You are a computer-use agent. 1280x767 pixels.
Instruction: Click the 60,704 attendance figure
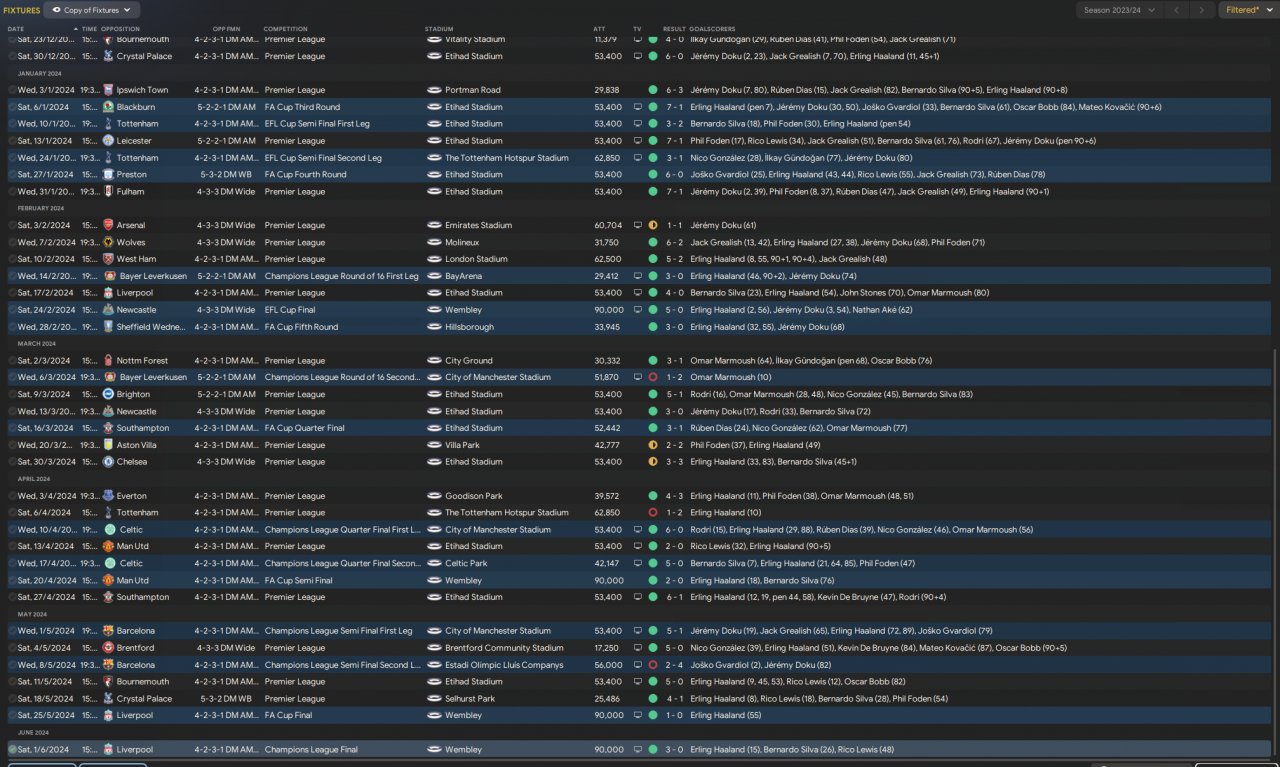click(x=608, y=226)
